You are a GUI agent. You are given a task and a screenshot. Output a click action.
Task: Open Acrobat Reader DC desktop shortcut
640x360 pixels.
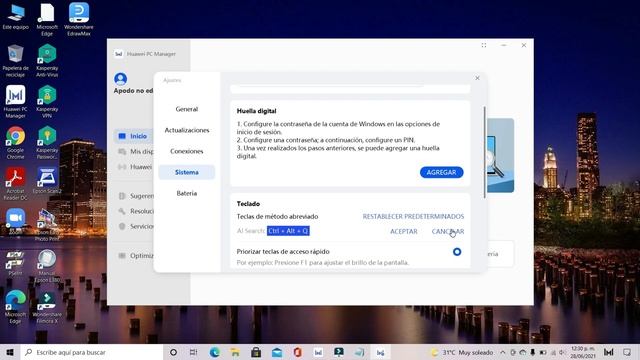pyautogui.click(x=16, y=183)
